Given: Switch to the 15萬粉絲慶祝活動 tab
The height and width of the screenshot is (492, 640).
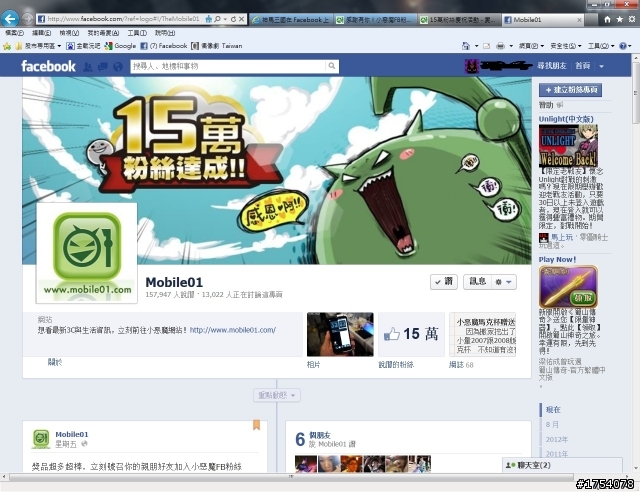Looking at the screenshot, I should 459,19.
